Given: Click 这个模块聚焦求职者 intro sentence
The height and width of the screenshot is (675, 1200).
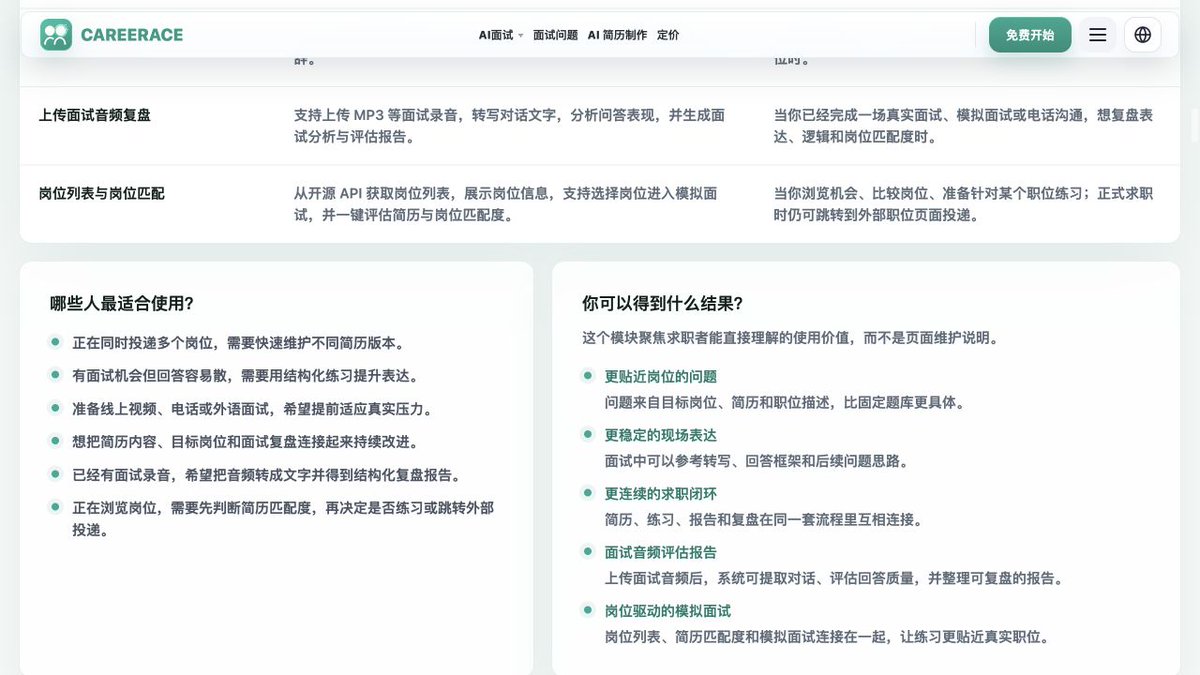Looking at the screenshot, I should pos(790,338).
